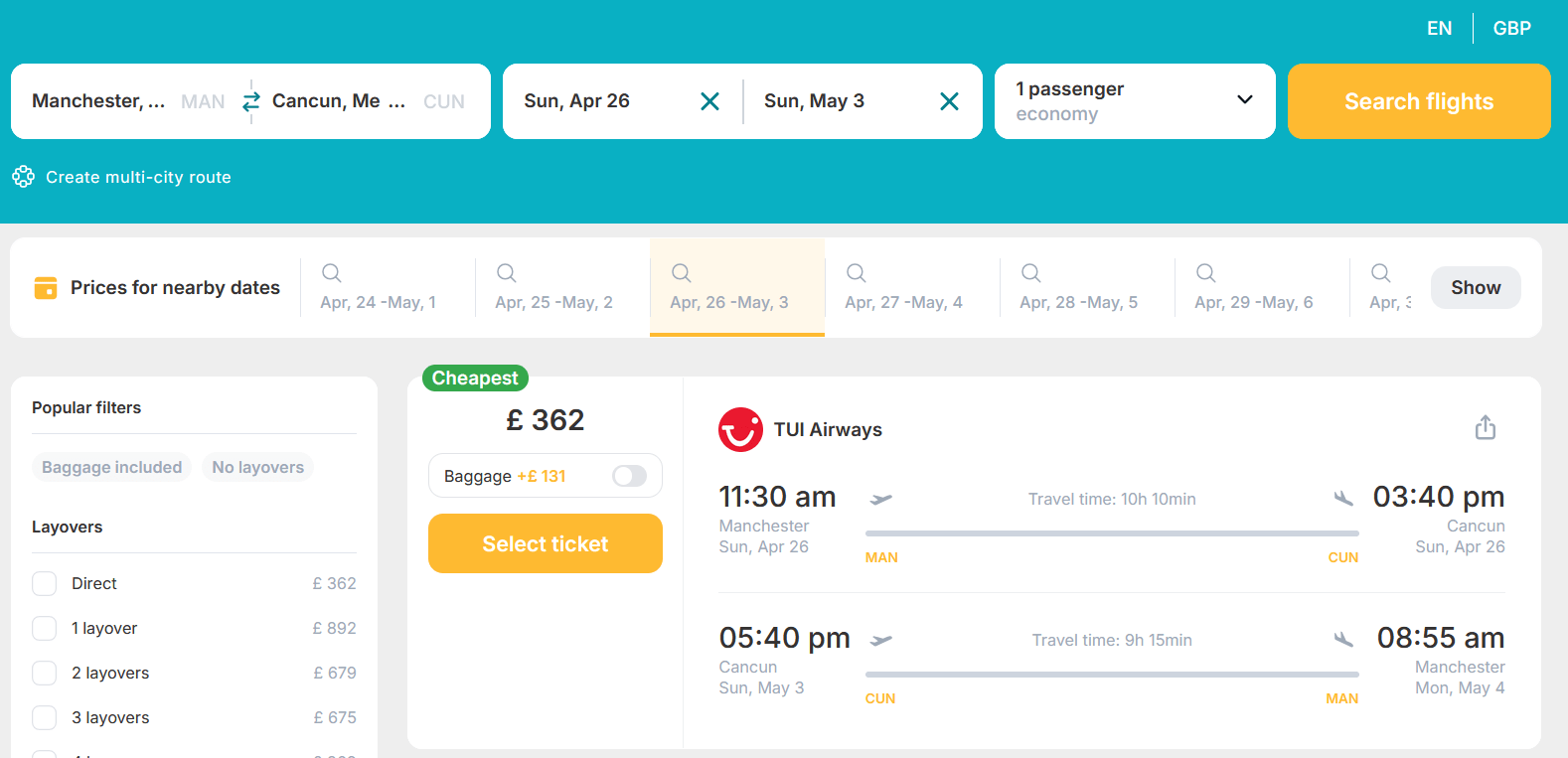
Task: Share the TUI Airways flight
Action: (x=1485, y=428)
